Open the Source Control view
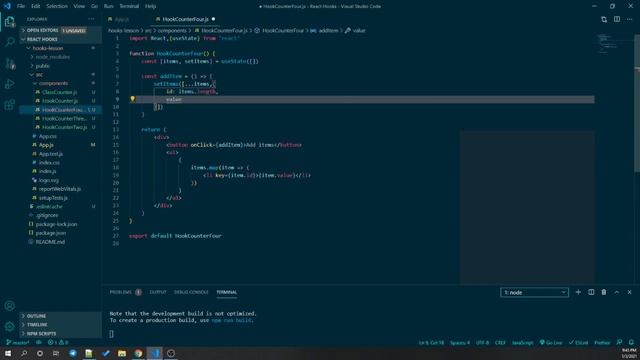The image size is (640, 360). click(10, 63)
